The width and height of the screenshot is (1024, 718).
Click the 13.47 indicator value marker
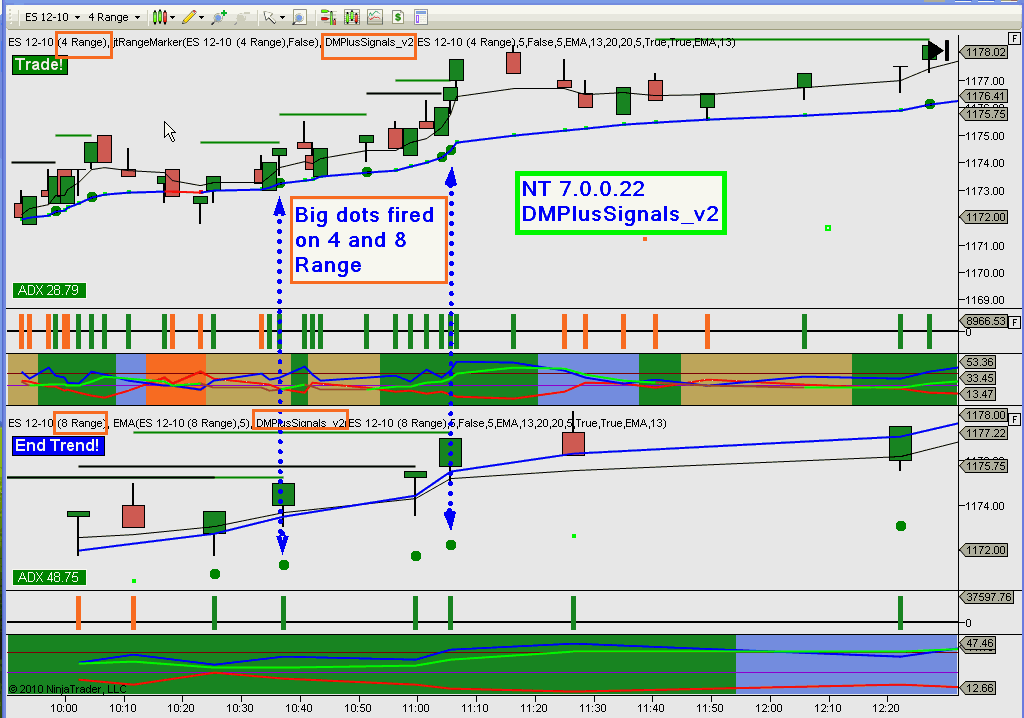tap(977, 394)
